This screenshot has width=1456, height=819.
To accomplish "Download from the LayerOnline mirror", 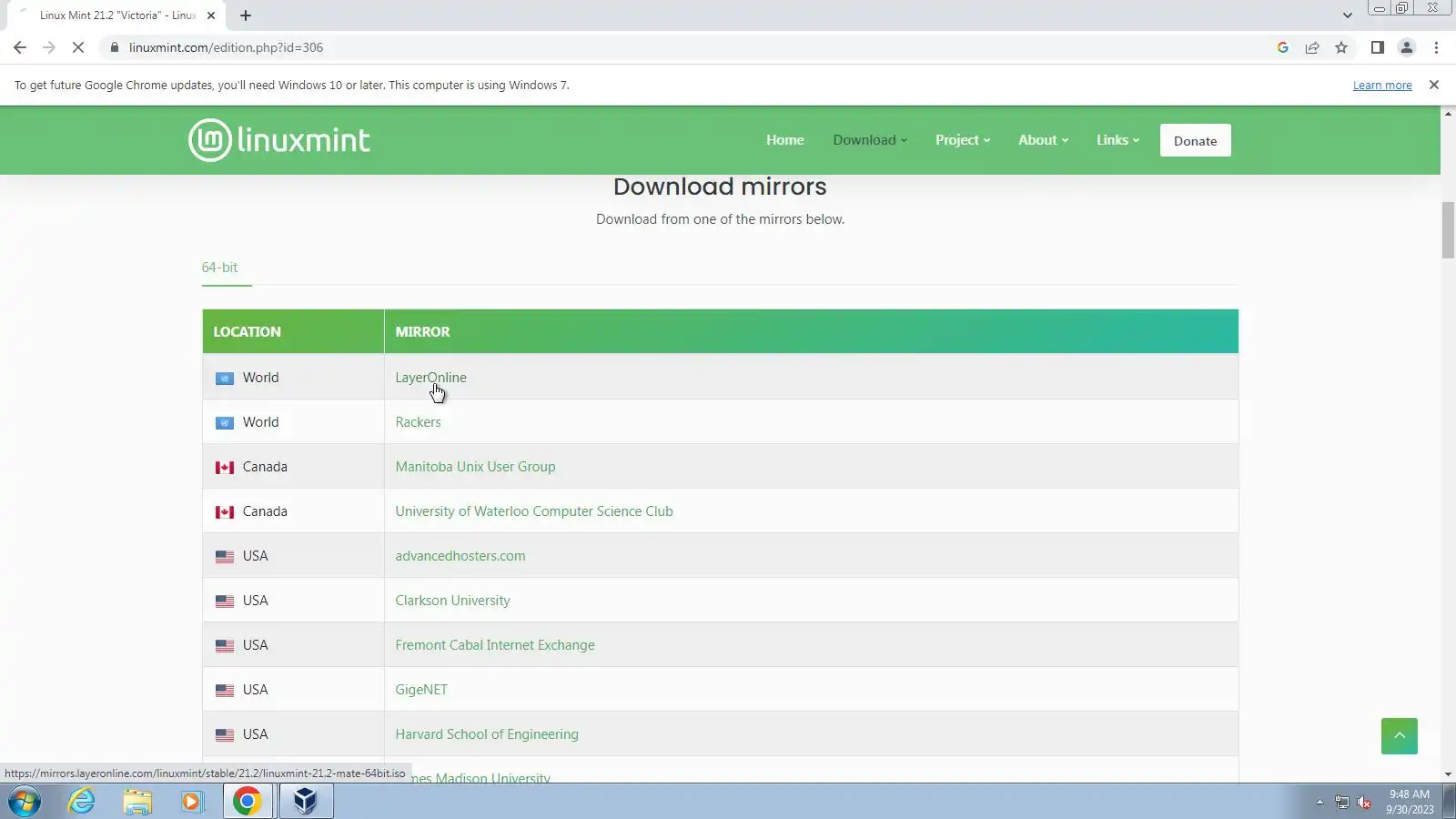I will 430,378.
